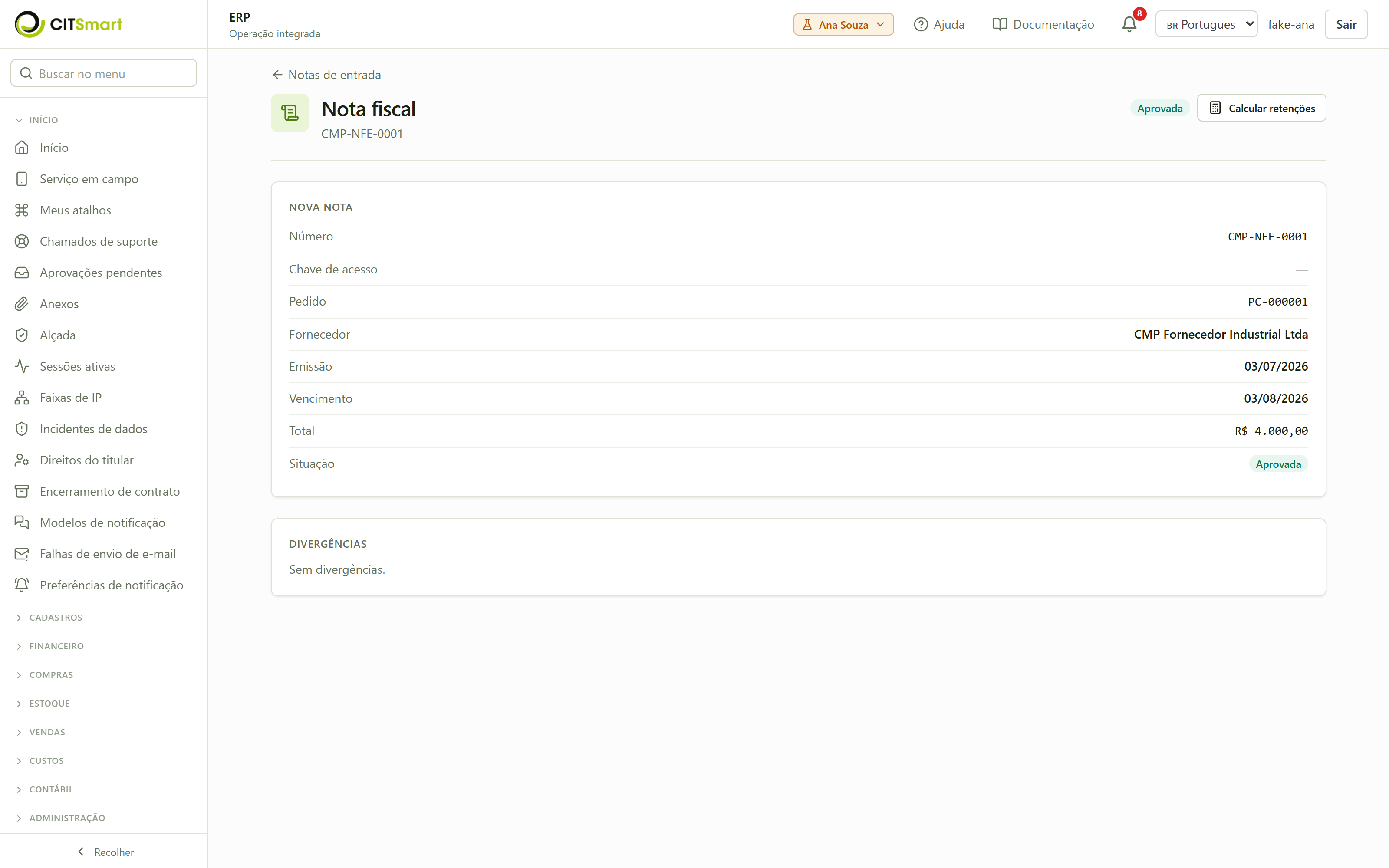Click emission date 03/07/2026
Image resolution: width=1389 pixels, height=868 pixels.
[x=1276, y=366]
